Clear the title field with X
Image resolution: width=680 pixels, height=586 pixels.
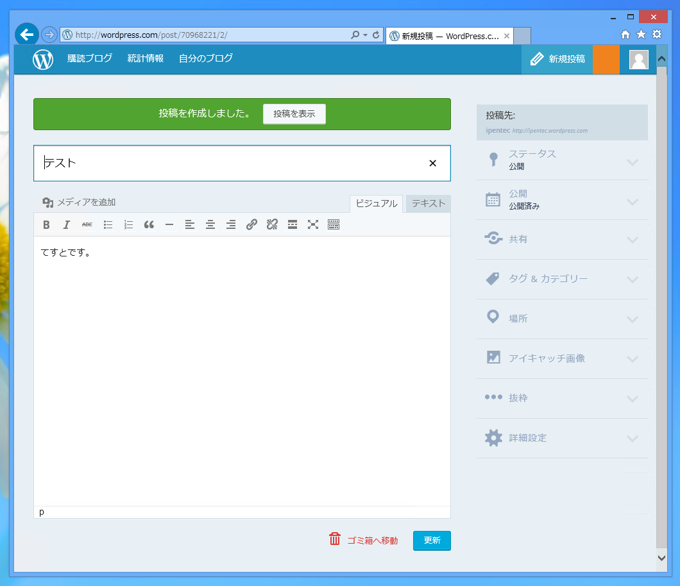(432, 163)
